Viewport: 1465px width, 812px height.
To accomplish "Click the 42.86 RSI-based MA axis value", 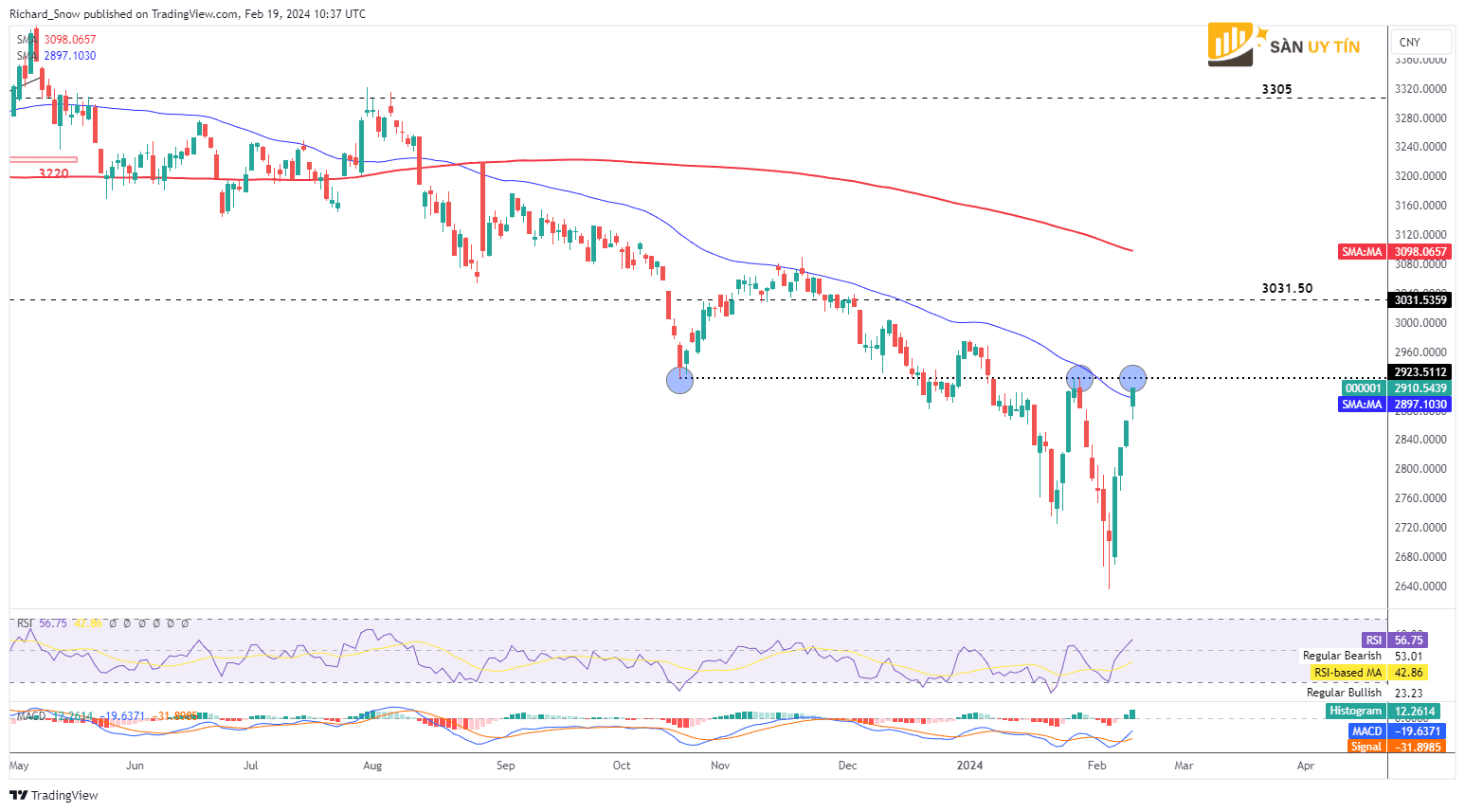I will (1409, 673).
